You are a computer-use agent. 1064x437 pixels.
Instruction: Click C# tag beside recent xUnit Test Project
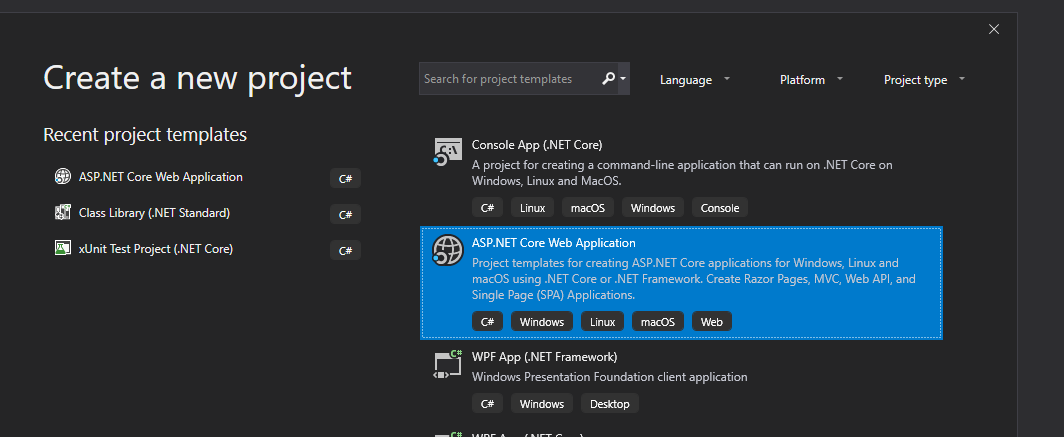click(345, 250)
